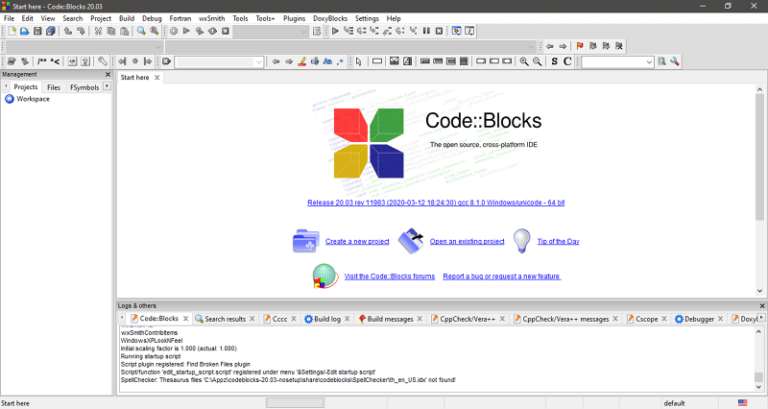
Task: Open the DoxyBlocks menu
Action: (x=330, y=18)
